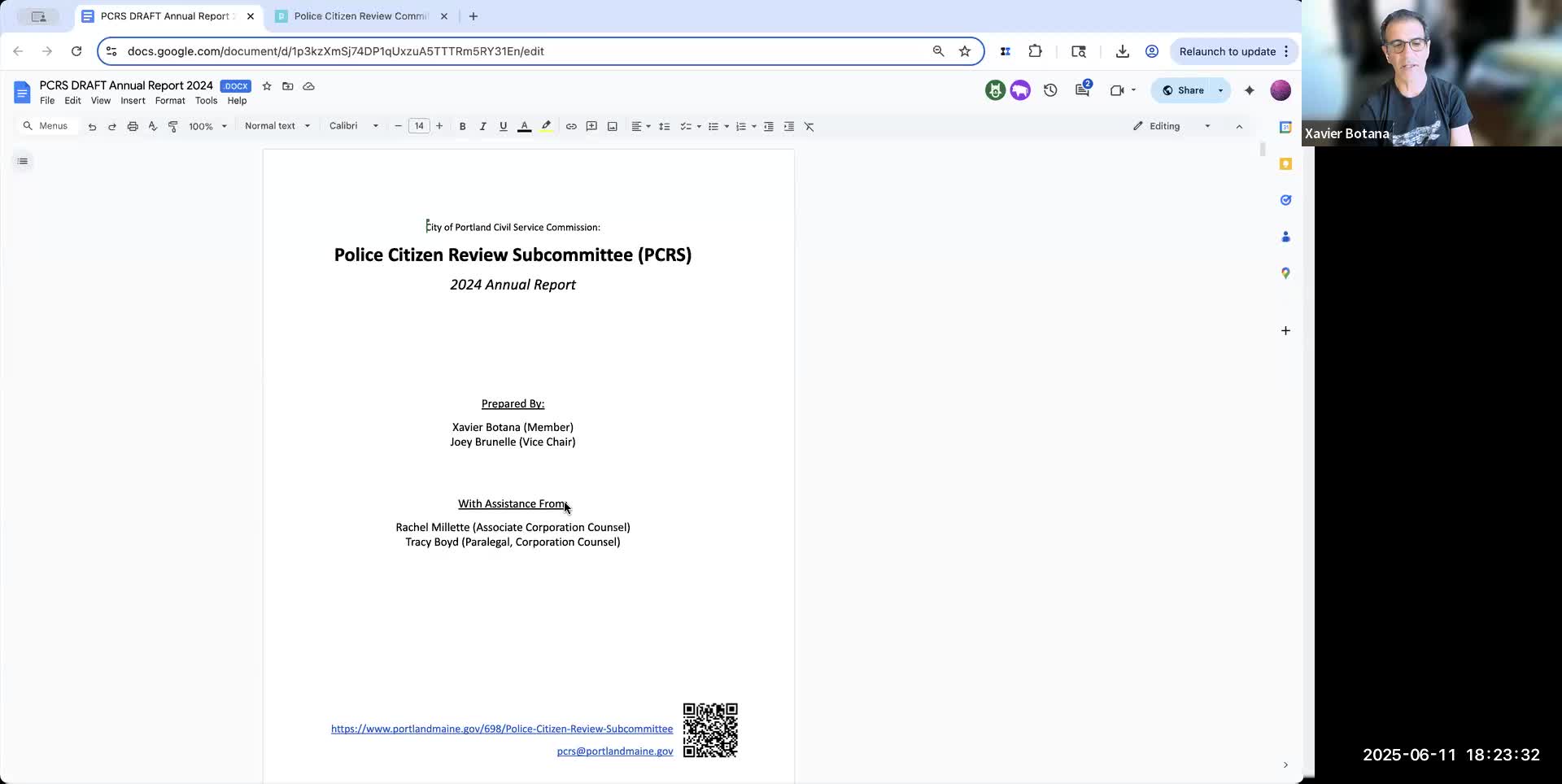
Task: Clear formatting with toolbar icon
Action: [x=809, y=126]
